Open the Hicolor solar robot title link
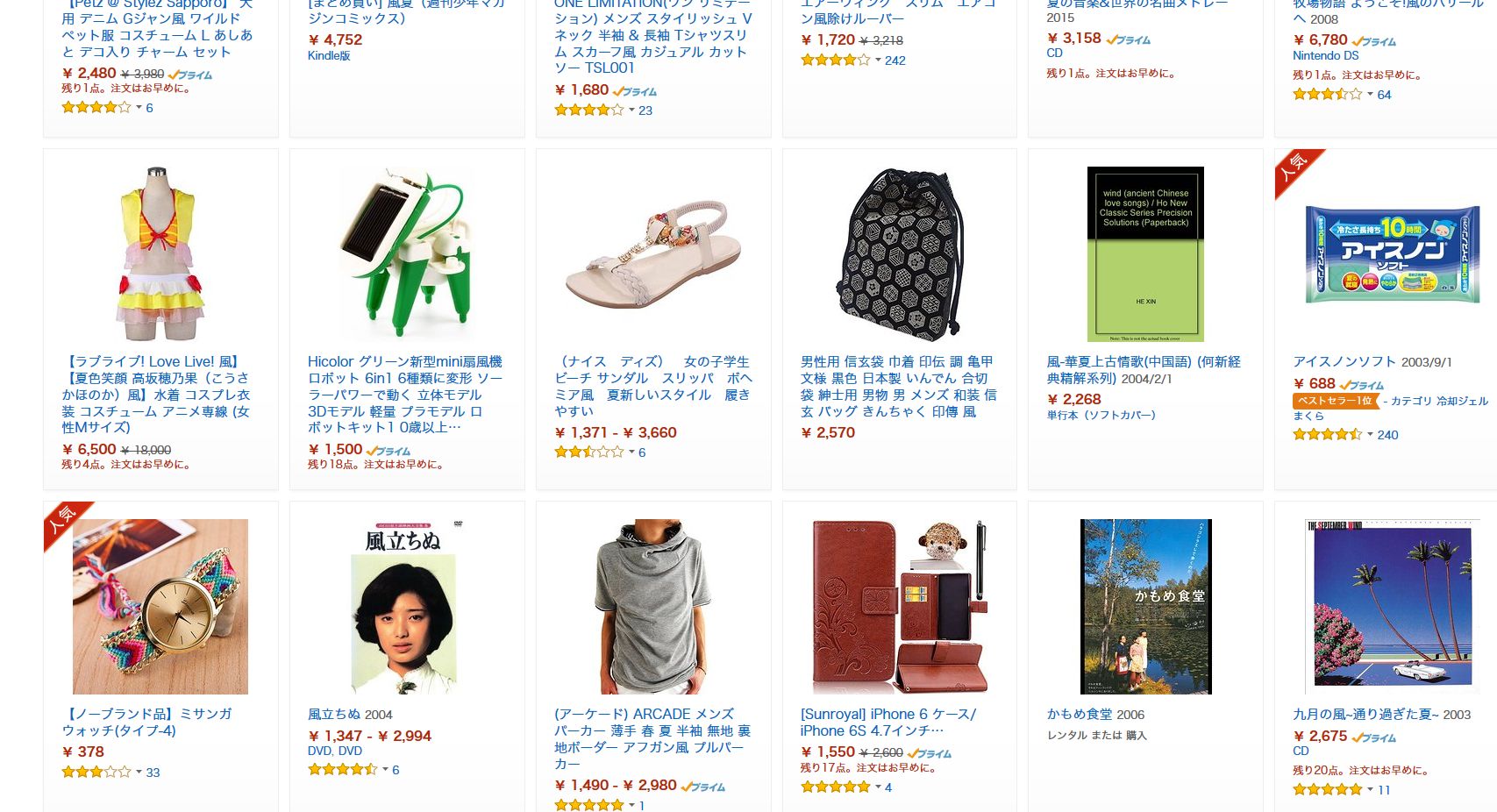This screenshot has width=1497, height=812. tap(405, 394)
